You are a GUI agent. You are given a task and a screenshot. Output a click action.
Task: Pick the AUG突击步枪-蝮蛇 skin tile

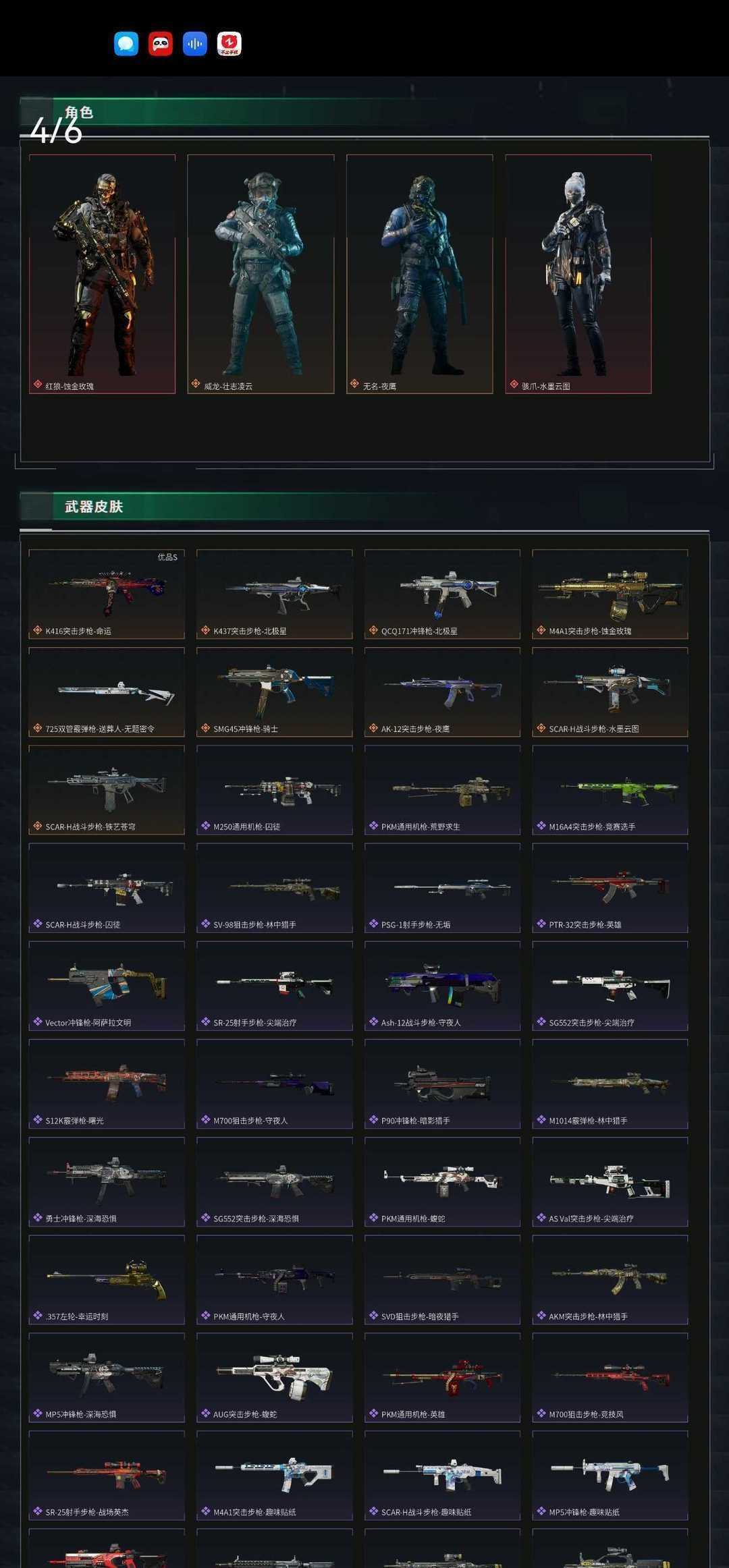[275, 1378]
